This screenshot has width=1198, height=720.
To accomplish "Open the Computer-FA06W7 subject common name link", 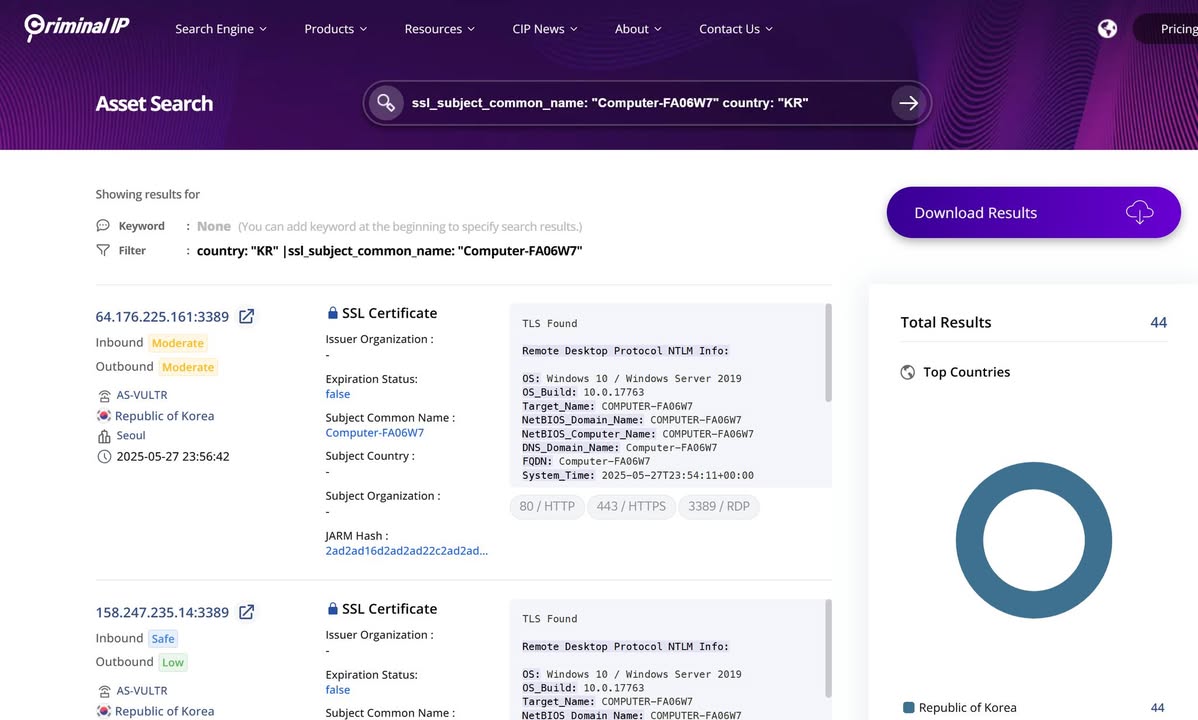I will pos(374,432).
